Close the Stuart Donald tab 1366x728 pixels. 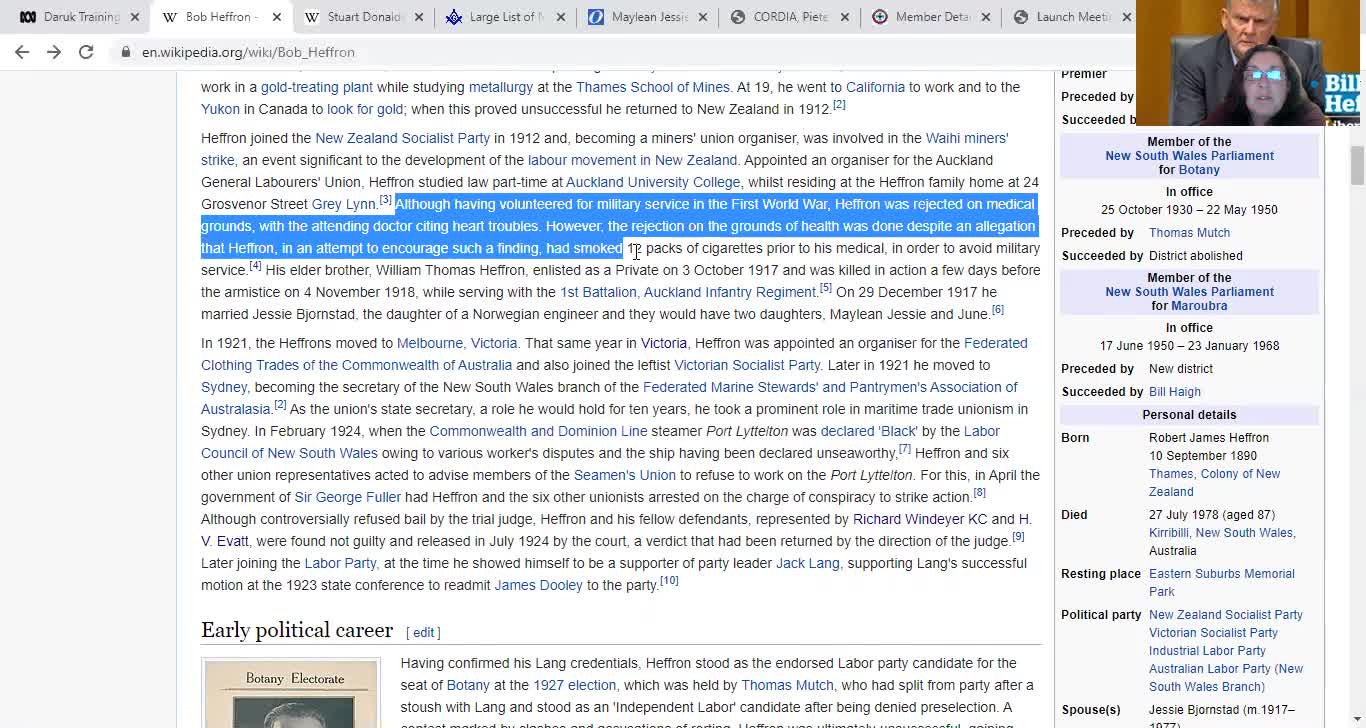419,17
